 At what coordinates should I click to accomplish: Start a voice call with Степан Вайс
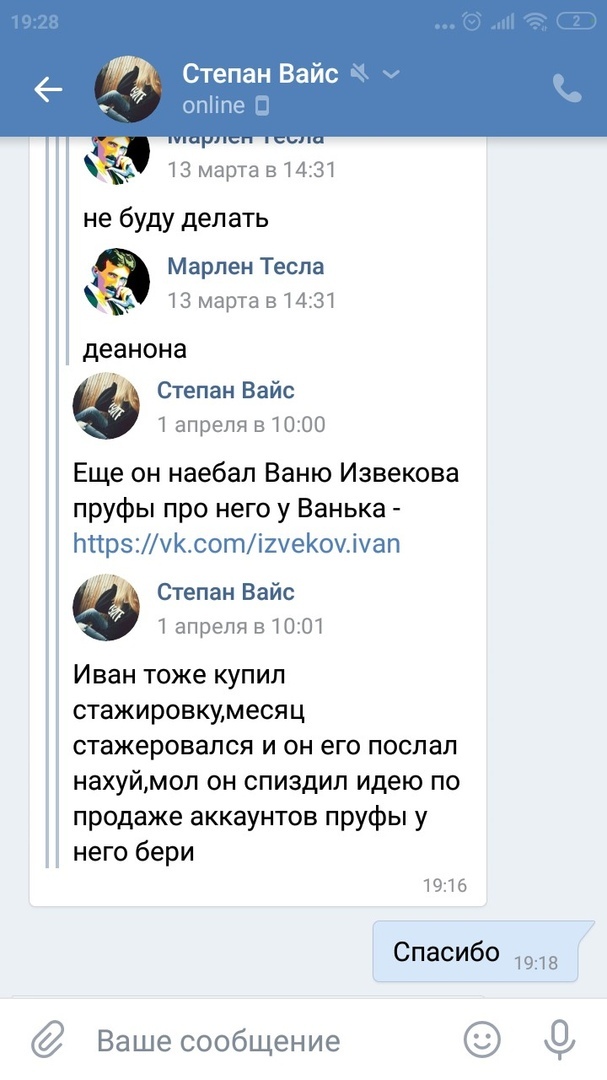(x=567, y=89)
